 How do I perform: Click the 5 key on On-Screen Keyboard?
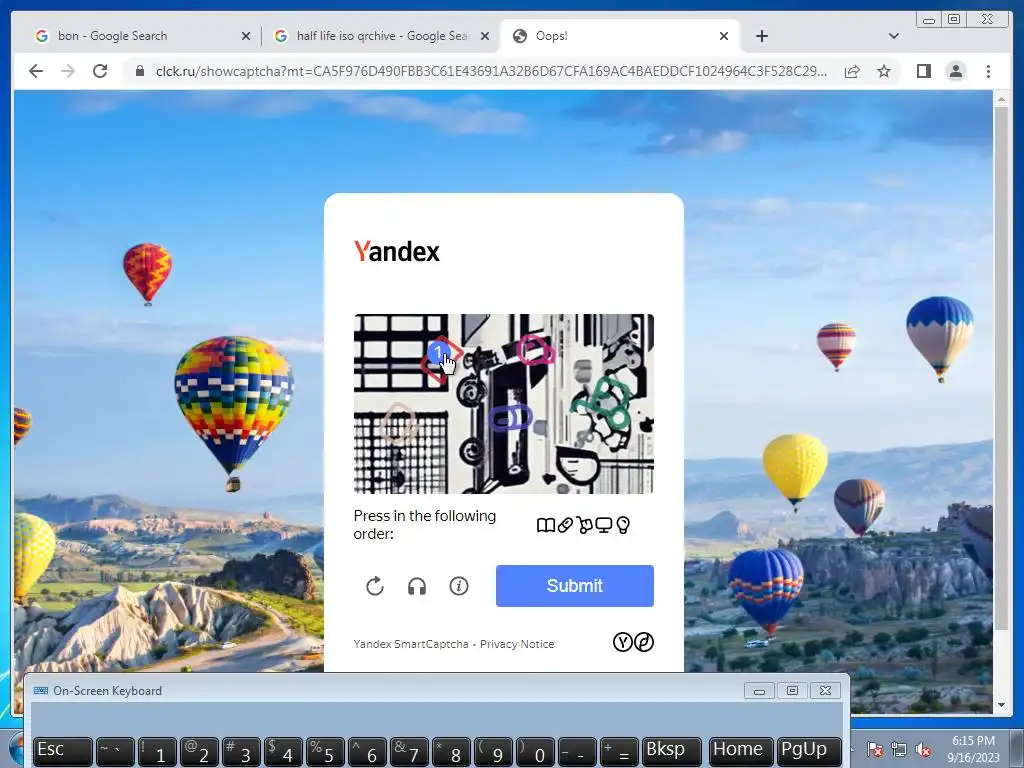[x=325, y=752]
